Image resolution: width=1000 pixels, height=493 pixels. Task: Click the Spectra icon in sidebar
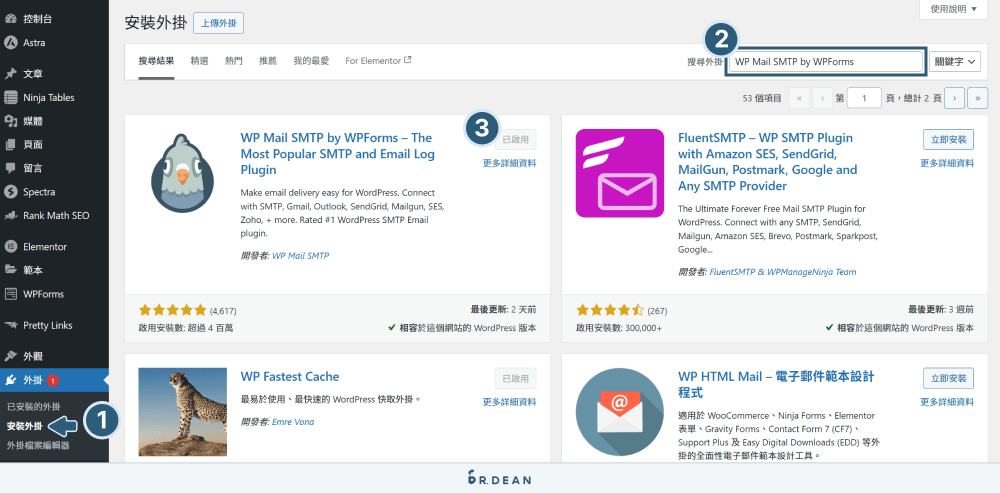click(10, 192)
